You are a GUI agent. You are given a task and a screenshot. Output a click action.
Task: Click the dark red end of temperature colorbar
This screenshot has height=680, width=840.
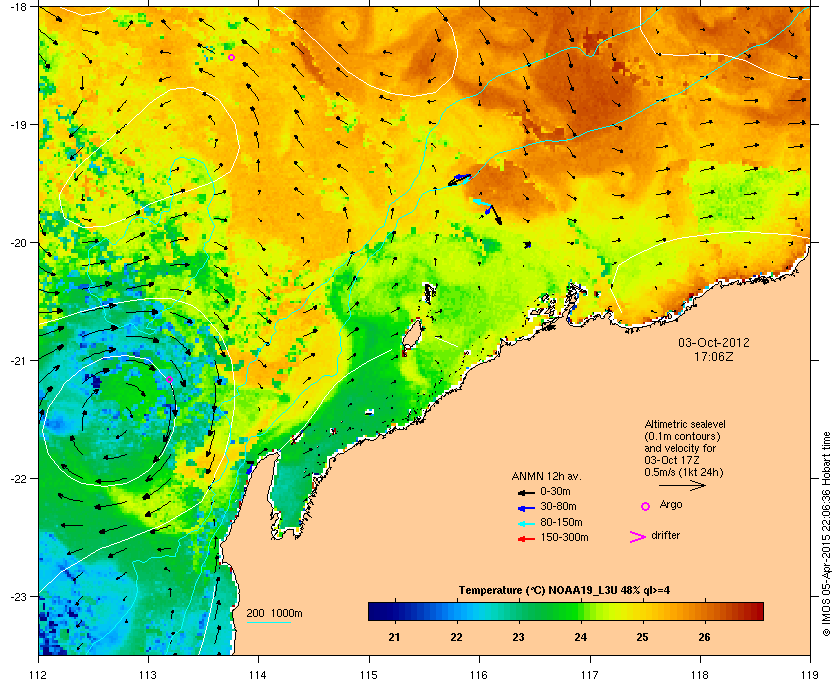[758, 611]
